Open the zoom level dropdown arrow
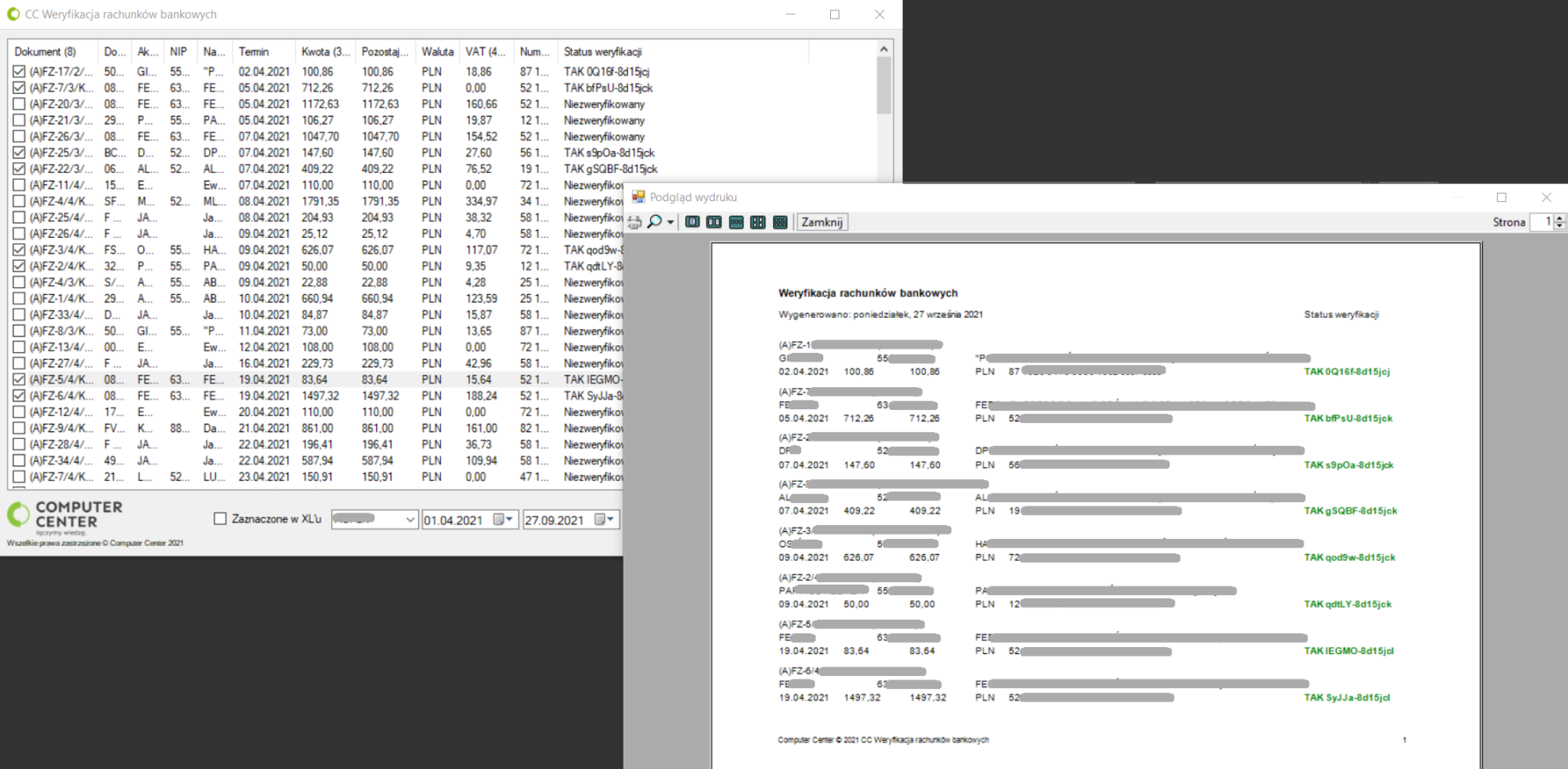 [671, 222]
